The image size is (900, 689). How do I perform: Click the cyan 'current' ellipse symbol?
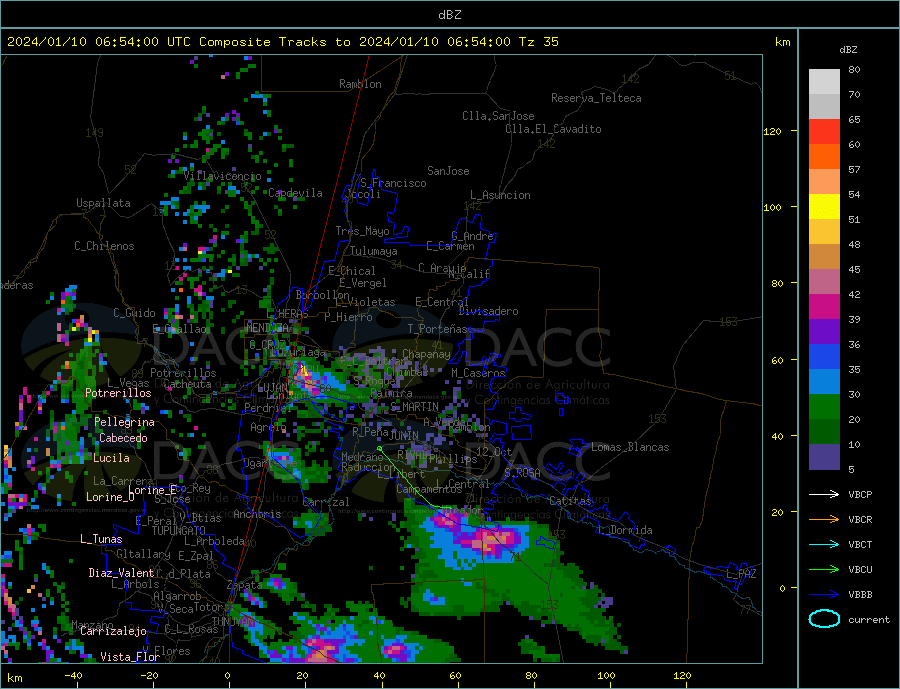(824, 619)
